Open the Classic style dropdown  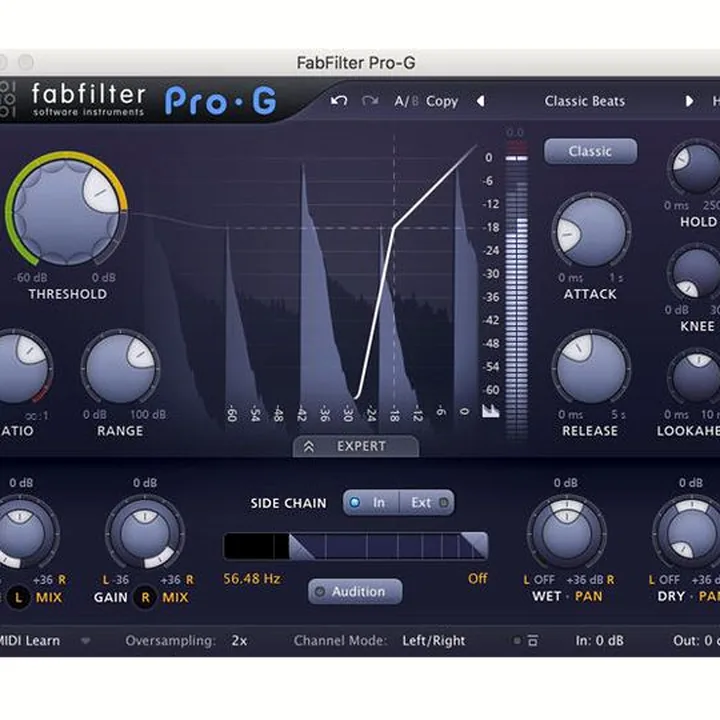[x=591, y=151]
